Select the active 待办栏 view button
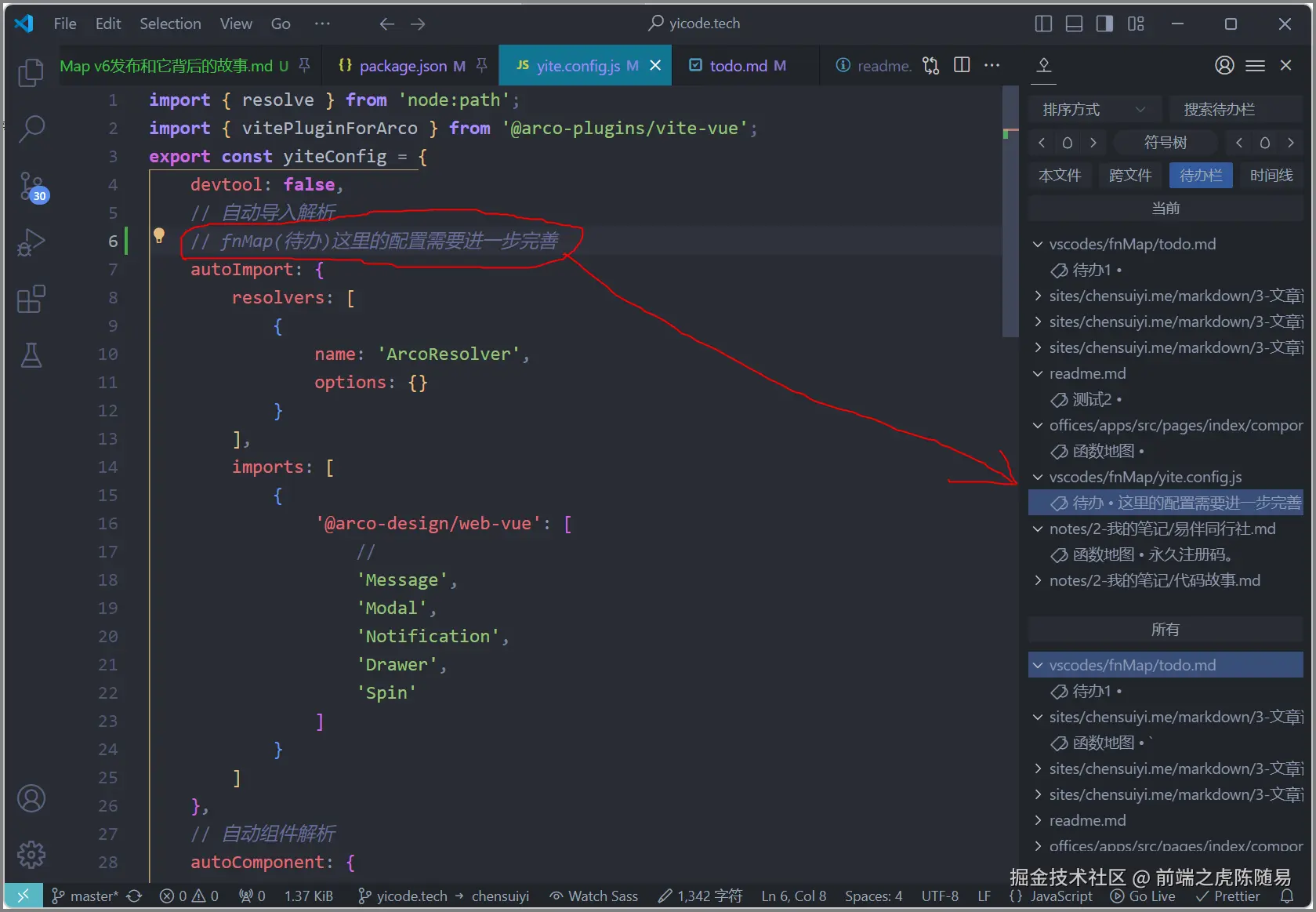The height and width of the screenshot is (912, 1316). tap(1201, 175)
